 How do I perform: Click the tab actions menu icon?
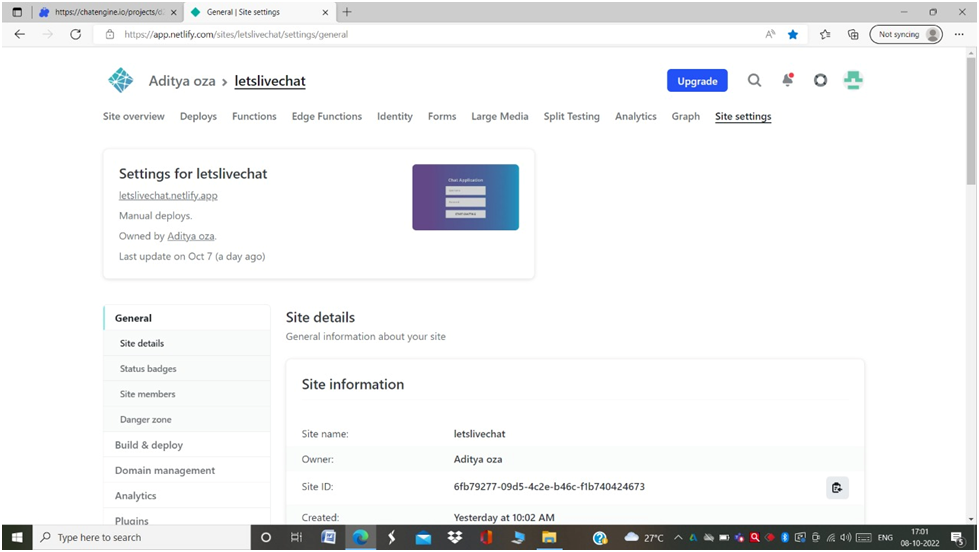(x=17, y=12)
